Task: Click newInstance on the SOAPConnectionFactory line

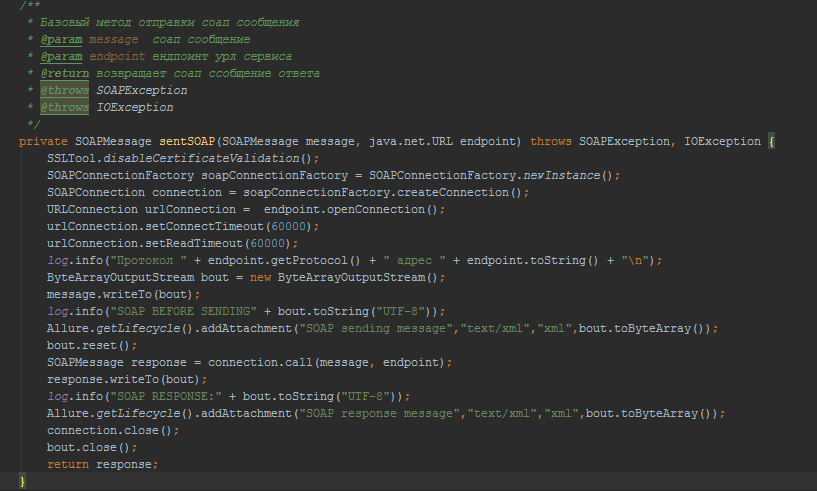Action: 561,176
